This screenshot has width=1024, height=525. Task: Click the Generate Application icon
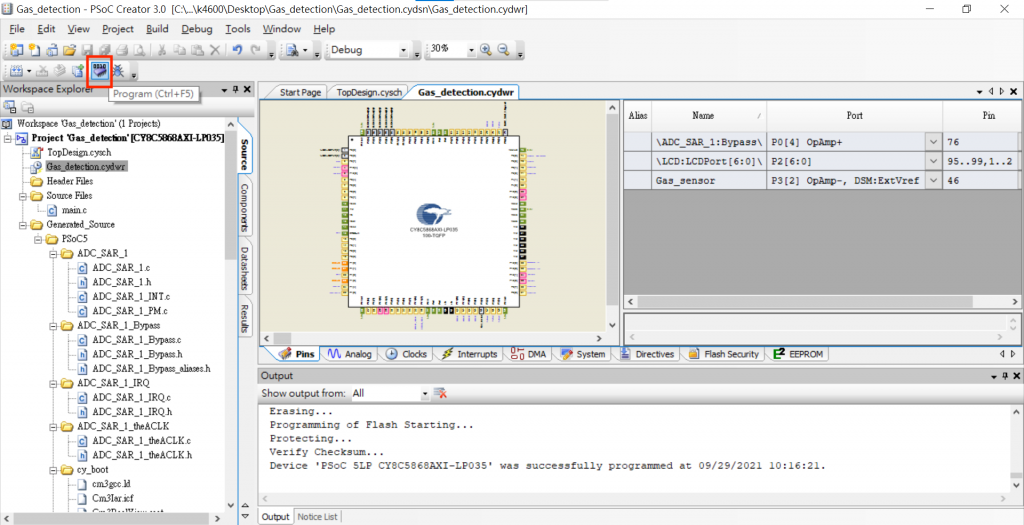78,71
